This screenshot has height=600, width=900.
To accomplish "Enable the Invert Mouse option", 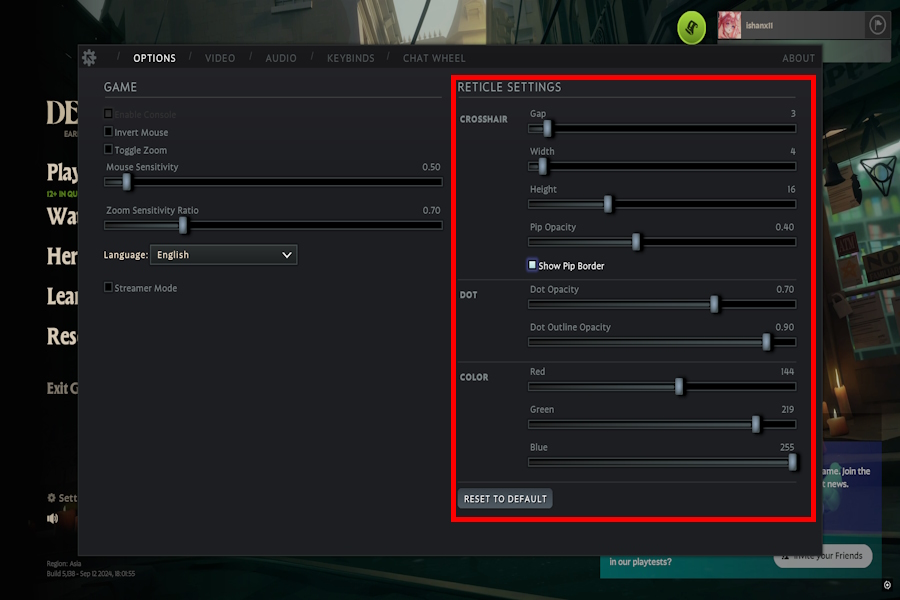I will tap(107, 132).
